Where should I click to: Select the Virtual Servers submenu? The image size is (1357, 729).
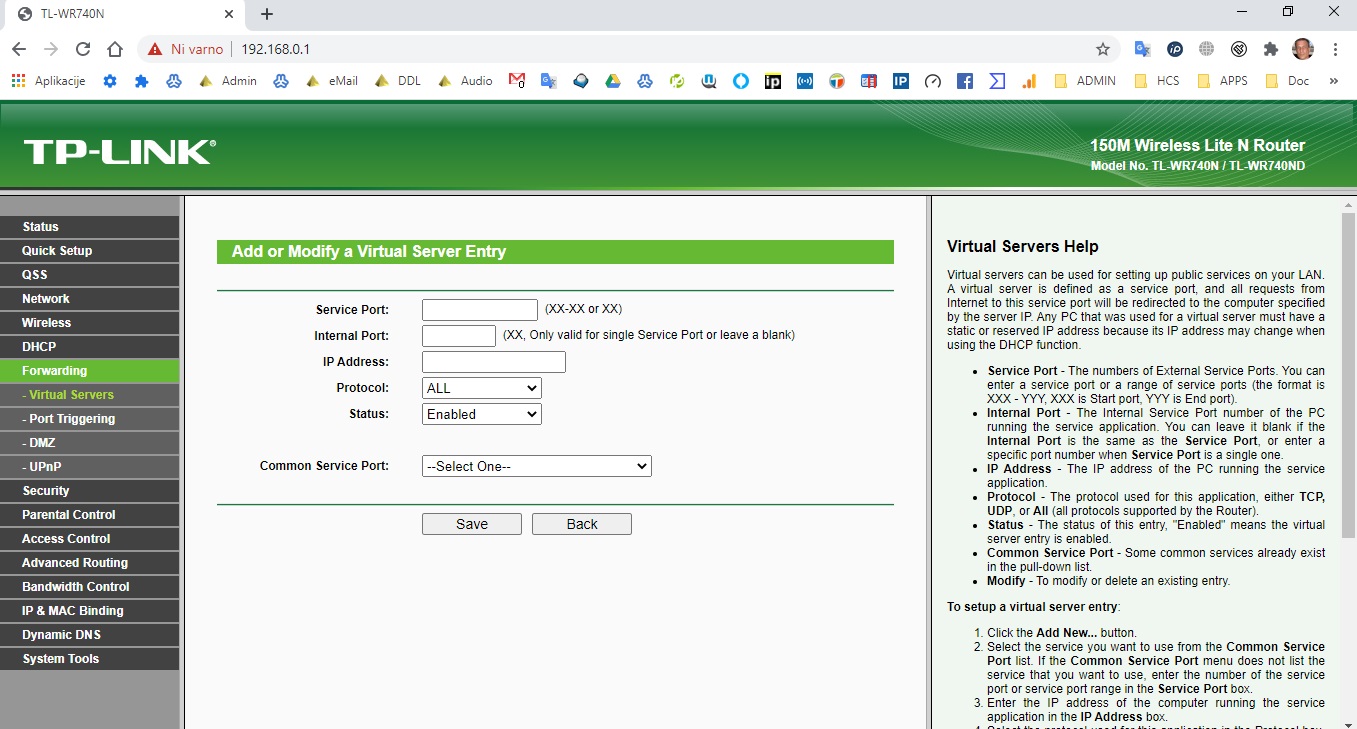[x=90, y=395]
